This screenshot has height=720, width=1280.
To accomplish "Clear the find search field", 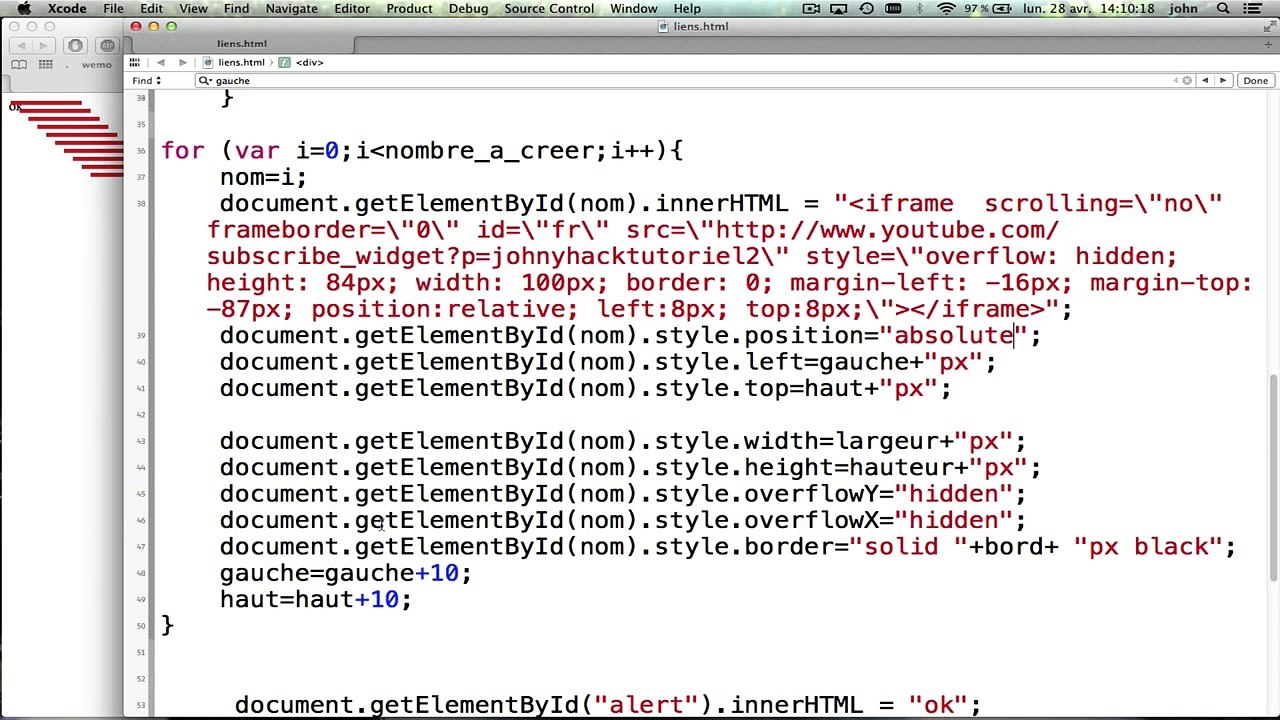I will pyautogui.click(x=1187, y=81).
